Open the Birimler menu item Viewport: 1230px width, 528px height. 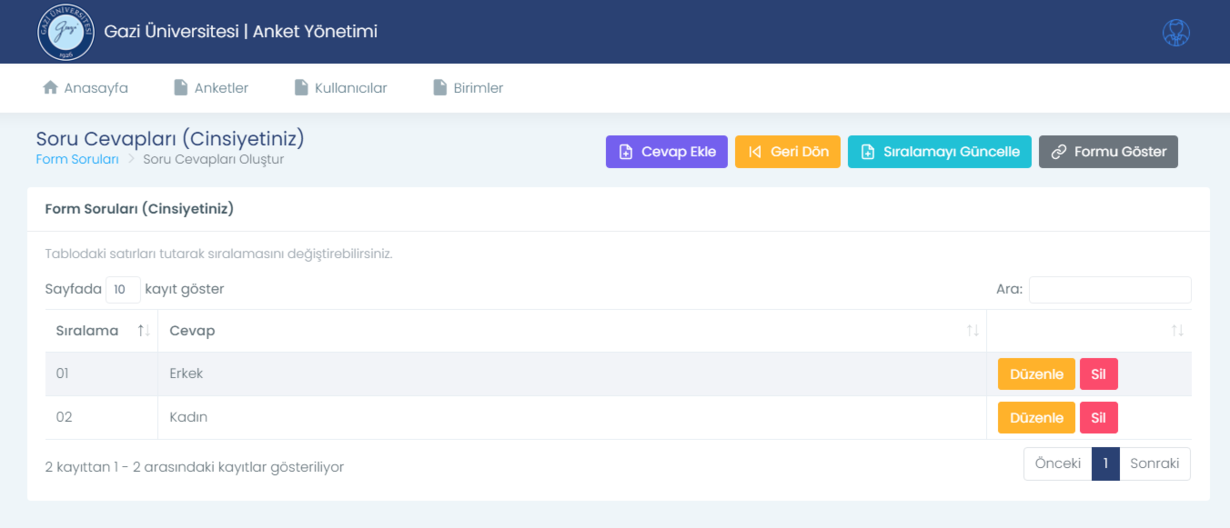click(x=468, y=88)
